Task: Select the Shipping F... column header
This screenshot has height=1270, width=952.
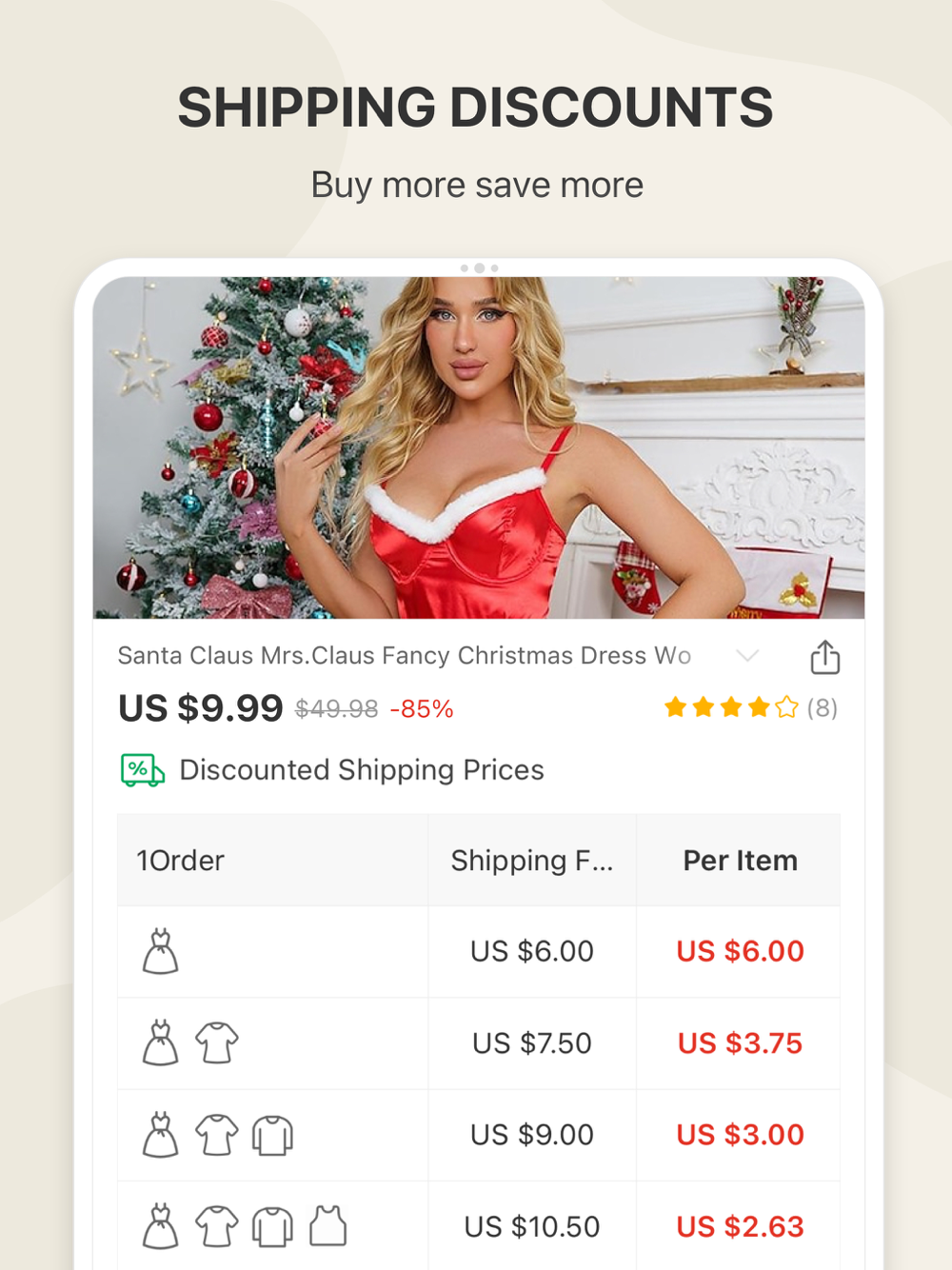Action: pyautogui.click(x=532, y=861)
